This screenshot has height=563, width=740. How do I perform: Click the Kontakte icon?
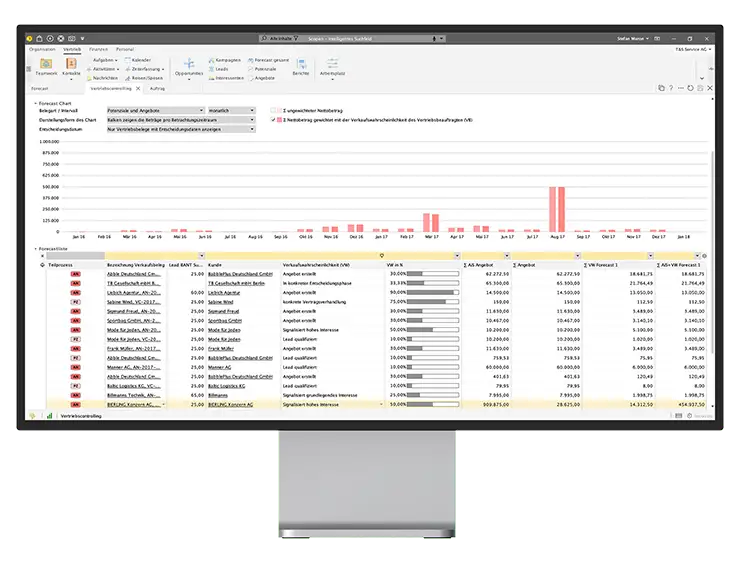tap(72, 66)
